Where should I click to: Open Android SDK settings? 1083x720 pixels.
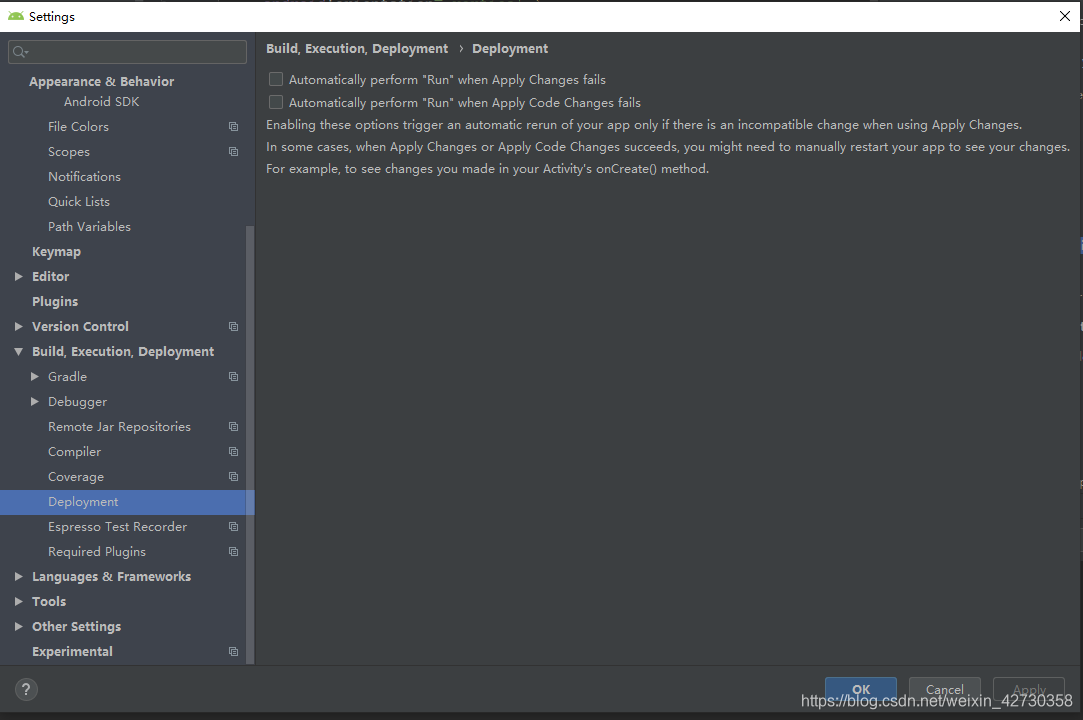pos(102,102)
